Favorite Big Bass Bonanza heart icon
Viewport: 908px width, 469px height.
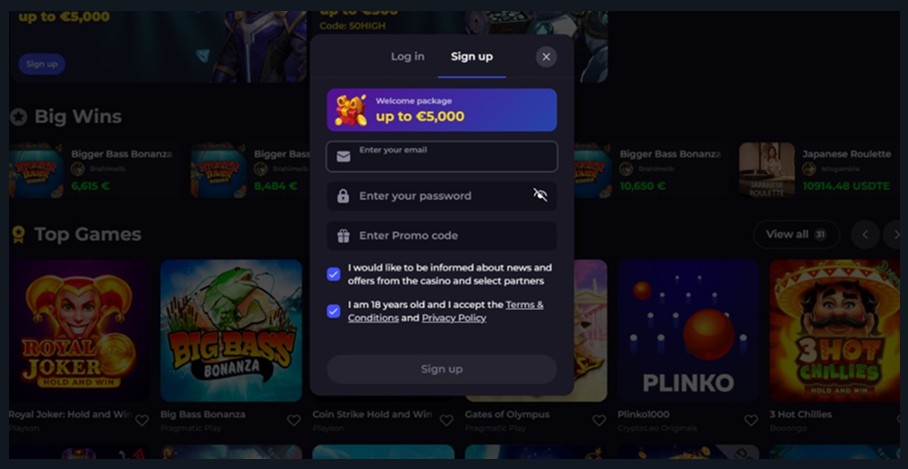[294, 420]
